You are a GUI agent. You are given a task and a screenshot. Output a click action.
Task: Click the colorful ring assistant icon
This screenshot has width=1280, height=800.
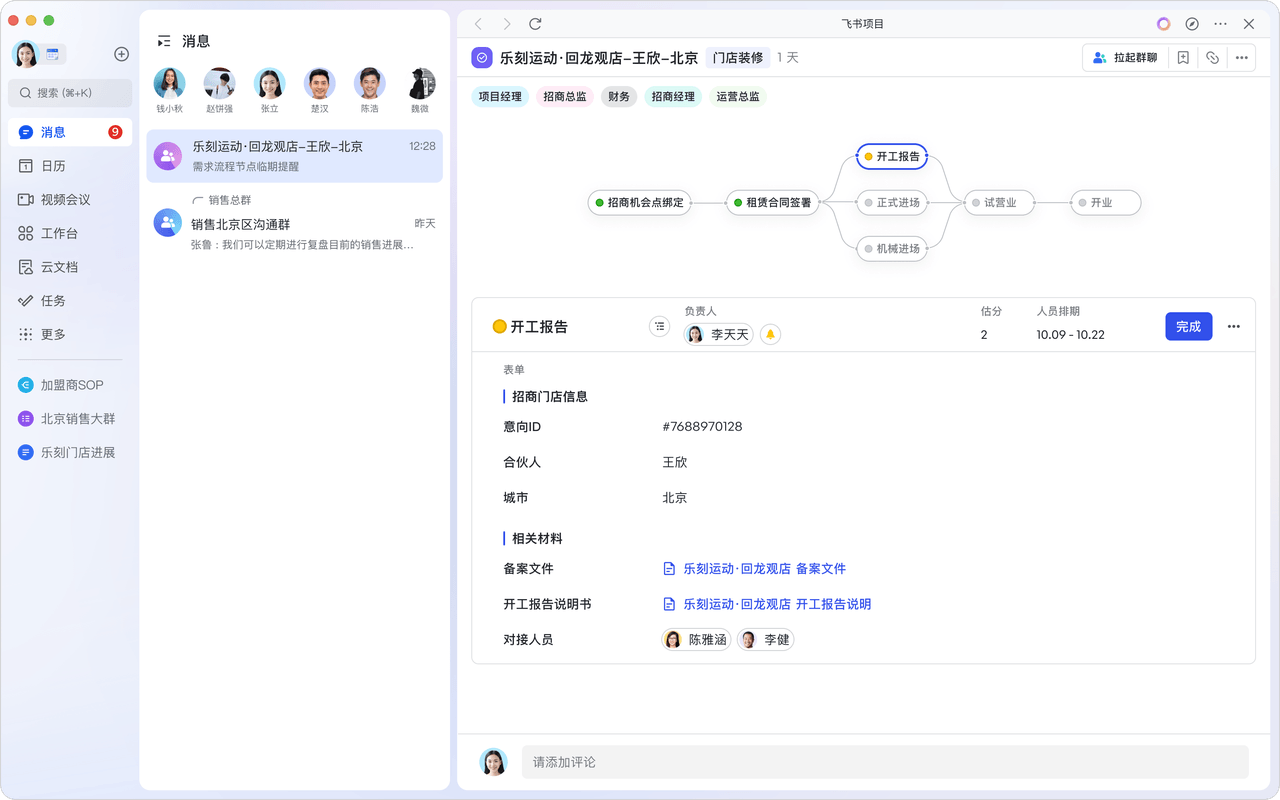1163,24
